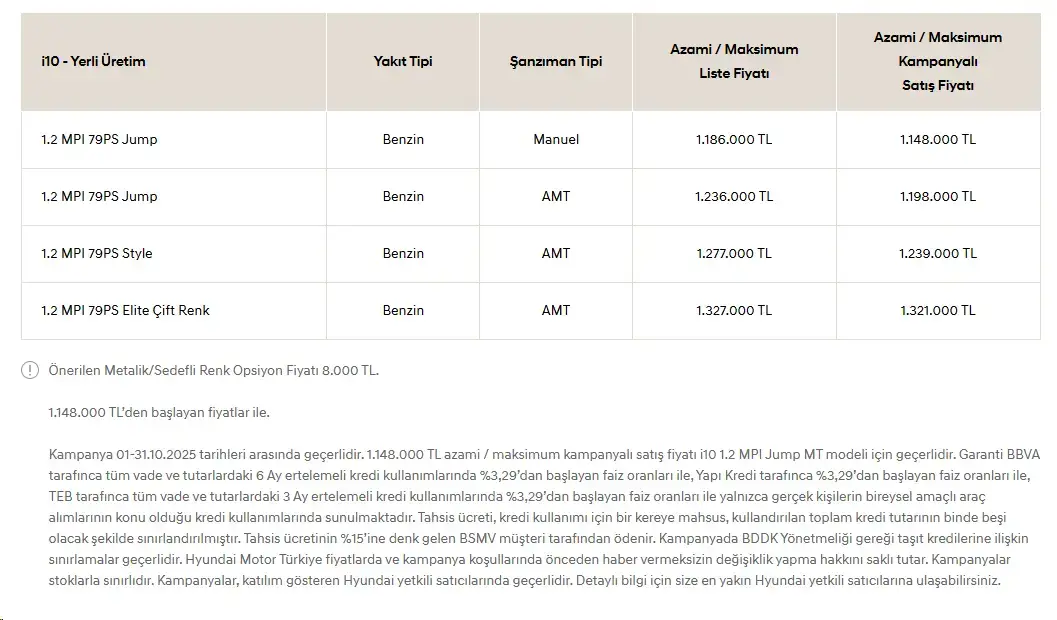This screenshot has height=620, width=1057.
Task: Click the 1.186.000 TL list price
Action: click(x=734, y=140)
